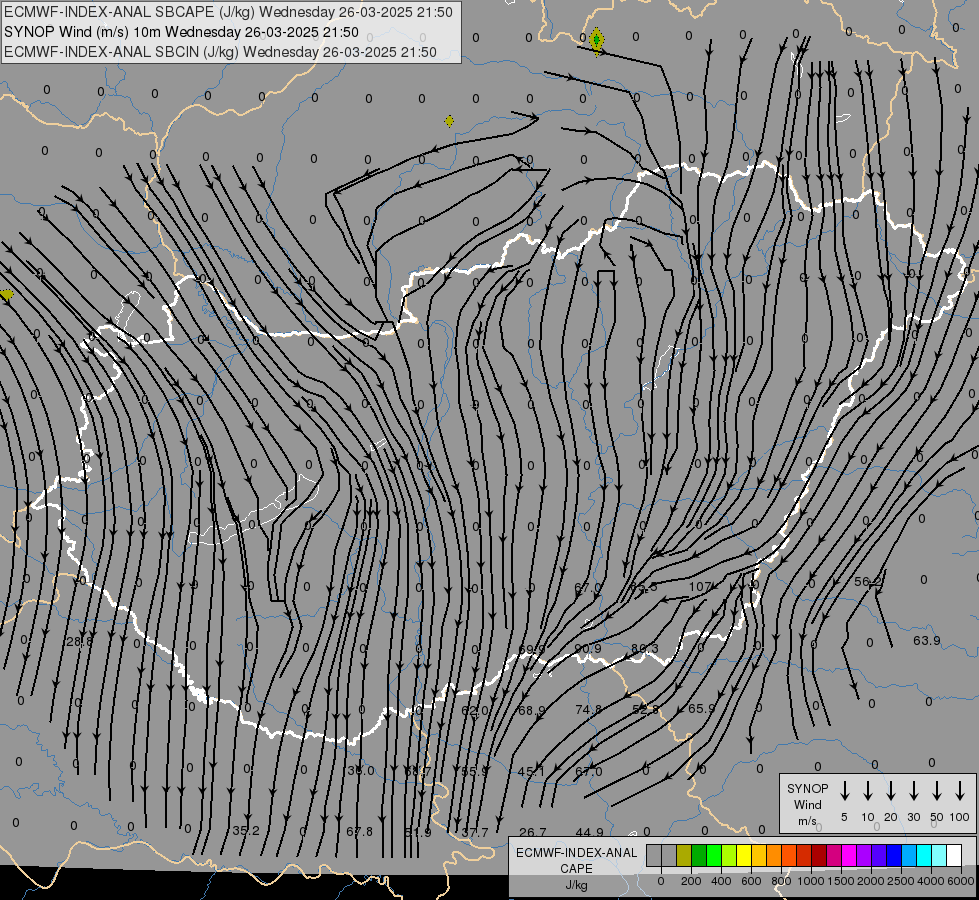Click the 67.8 CAPE value on map
The image size is (979, 900).
(x=359, y=831)
